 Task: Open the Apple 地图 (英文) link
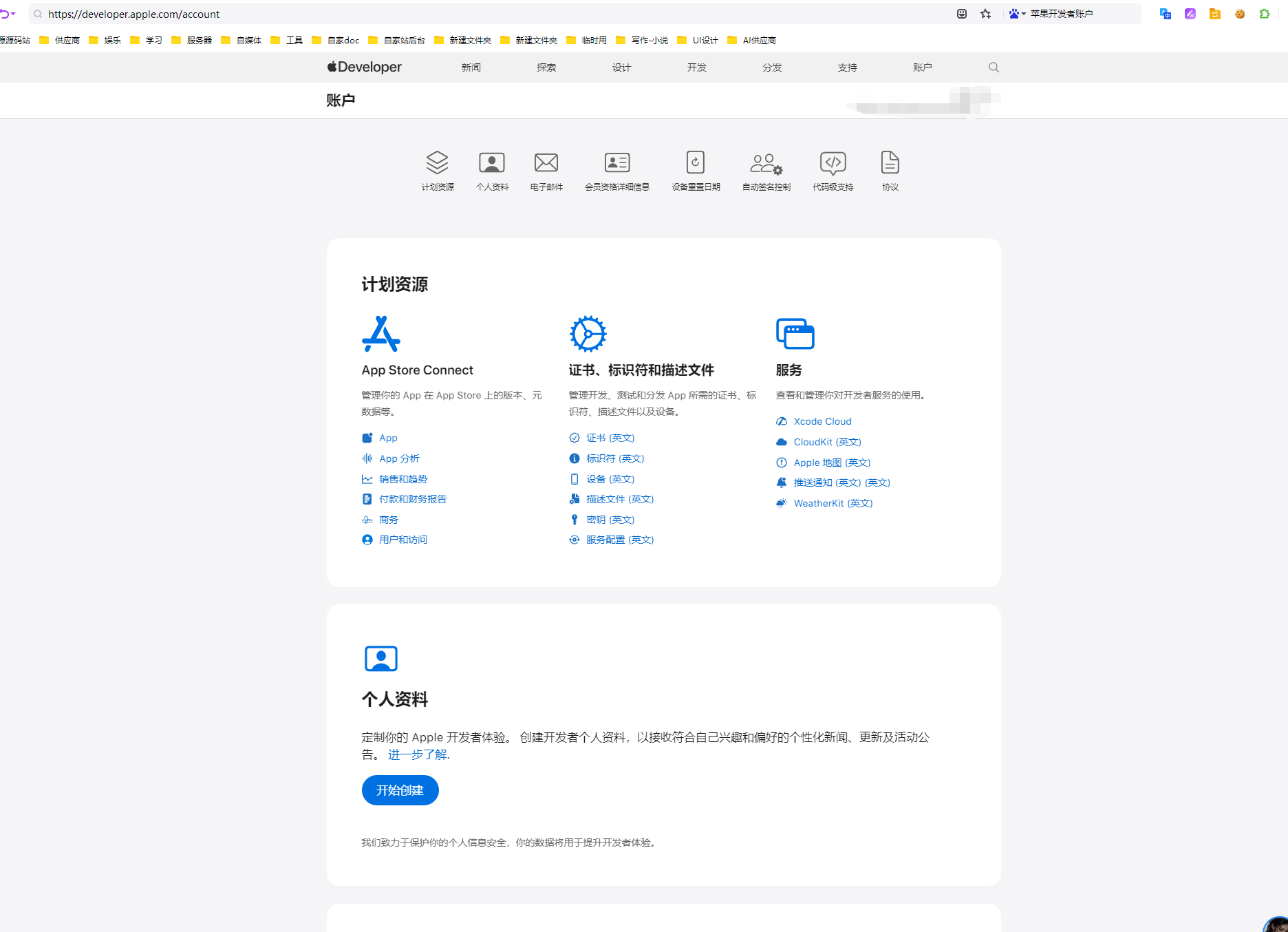(833, 463)
